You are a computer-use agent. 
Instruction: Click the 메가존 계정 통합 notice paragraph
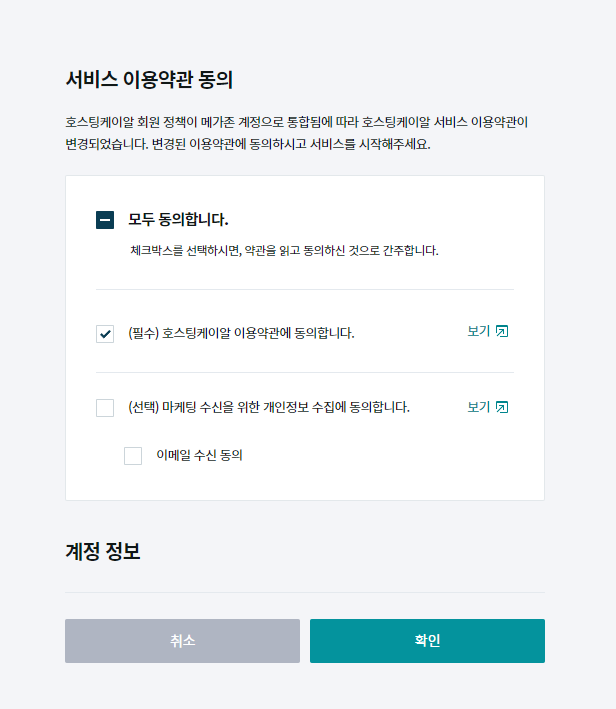coord(297,133)
